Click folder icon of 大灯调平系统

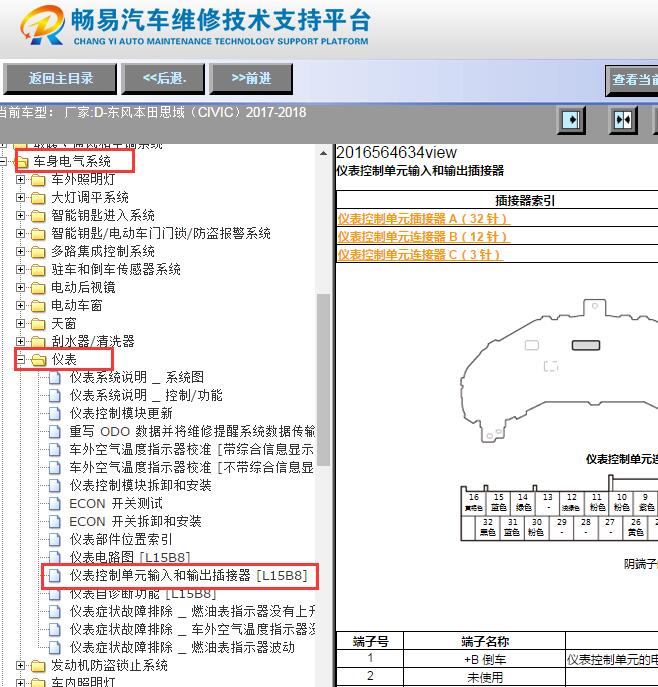point(38,198)
